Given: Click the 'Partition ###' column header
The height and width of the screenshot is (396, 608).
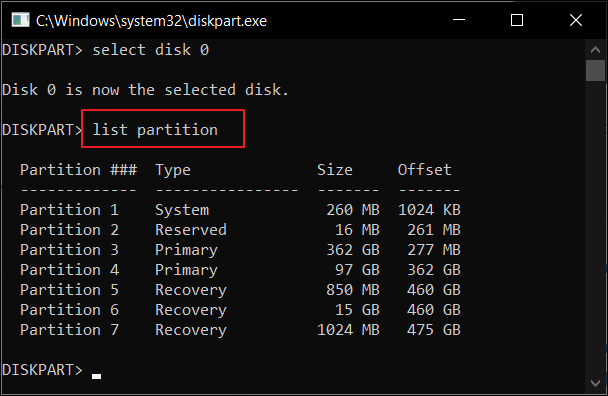Looking at the screenshot, I should [x=79, y=170].
